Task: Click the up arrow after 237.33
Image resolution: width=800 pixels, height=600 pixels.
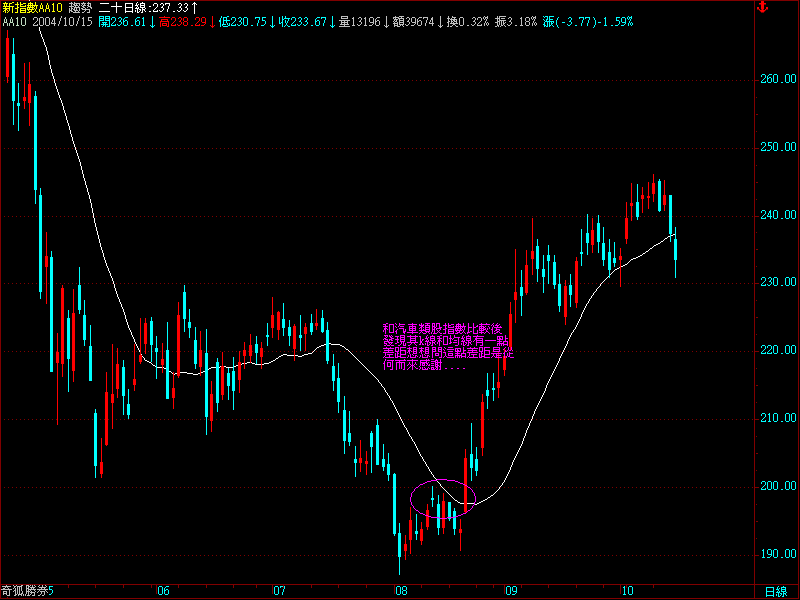Action: pos(194,8)
